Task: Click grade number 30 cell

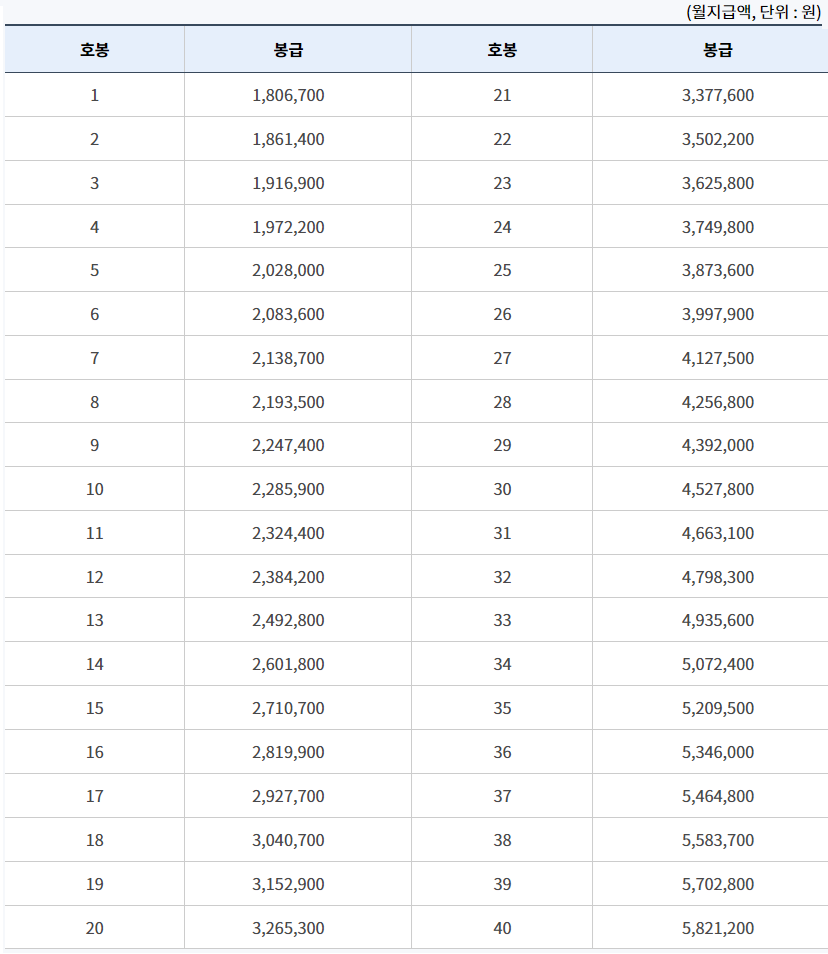Action: 502,489
